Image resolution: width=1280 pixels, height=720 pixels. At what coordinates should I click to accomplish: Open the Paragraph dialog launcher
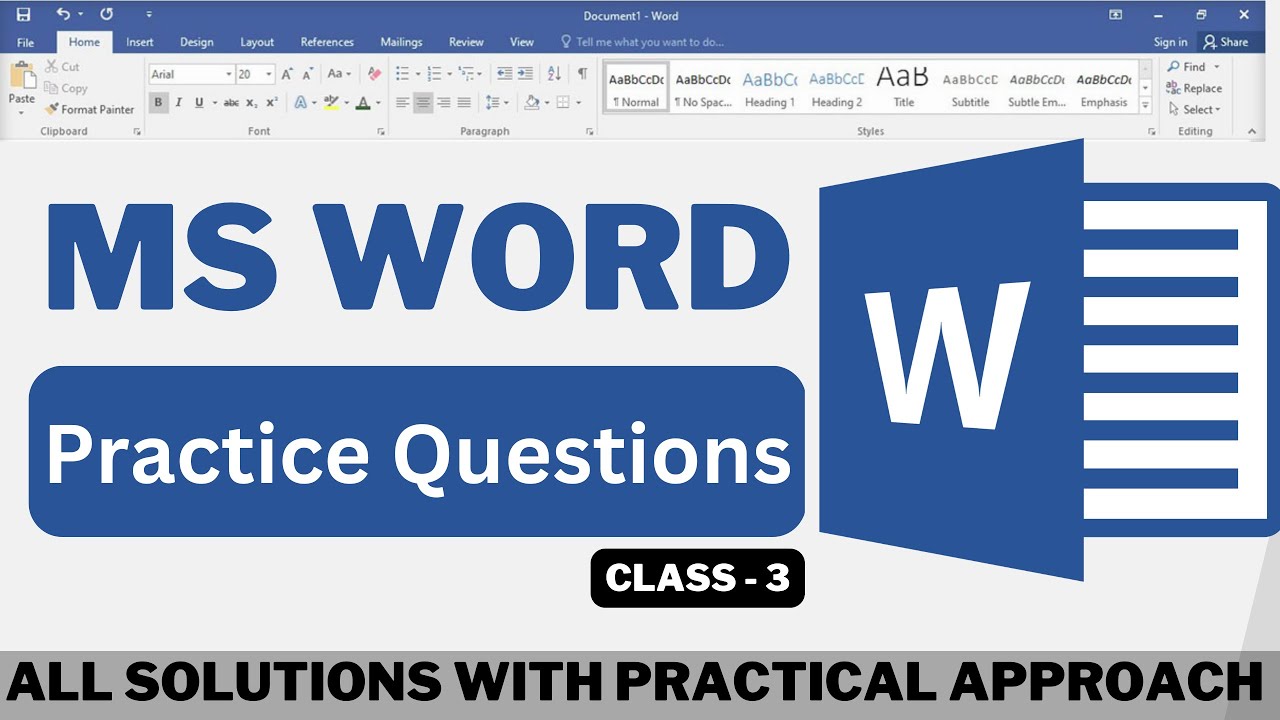(589, 131)
